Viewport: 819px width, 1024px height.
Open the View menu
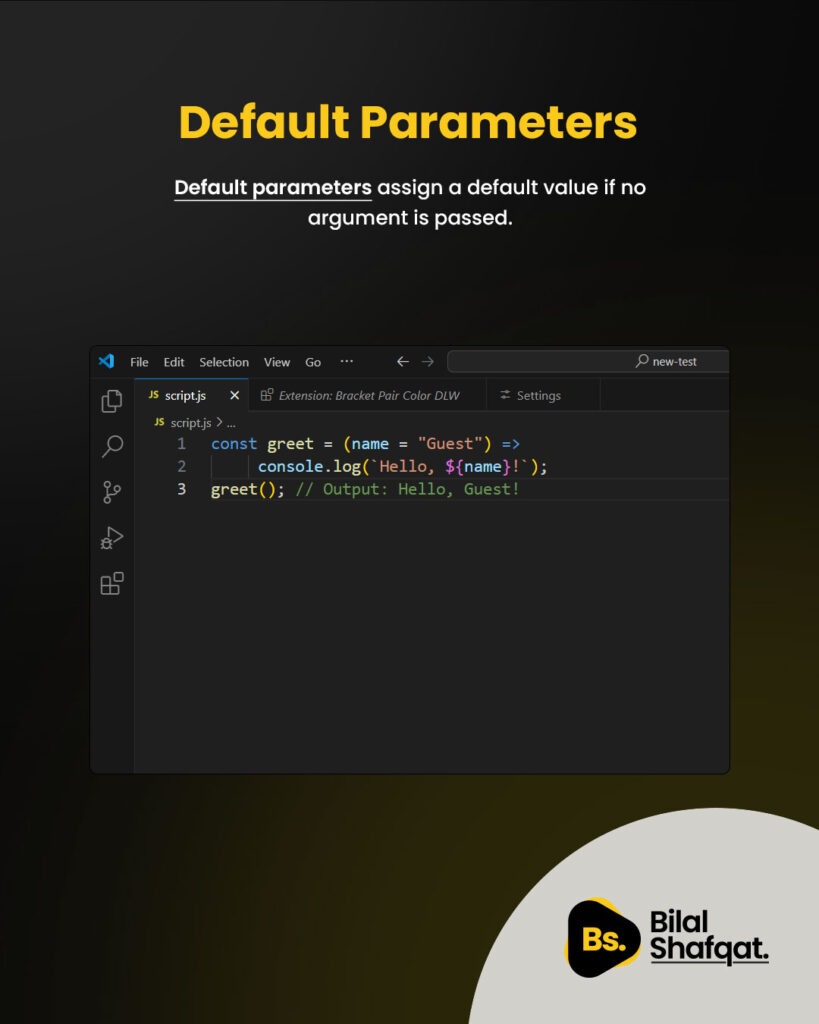point(277,362)
